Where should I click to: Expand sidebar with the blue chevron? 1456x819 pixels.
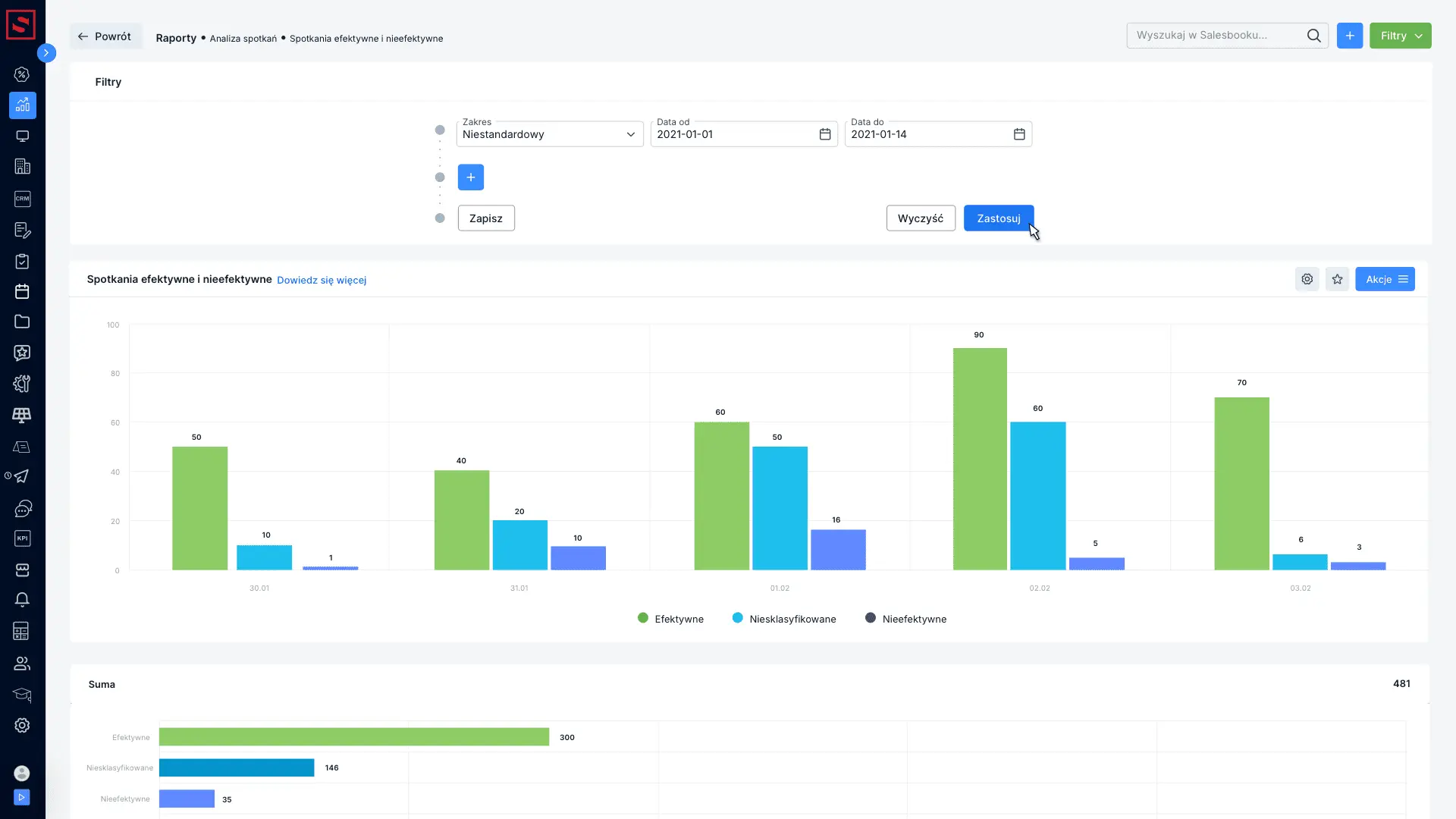coord(46,53)
